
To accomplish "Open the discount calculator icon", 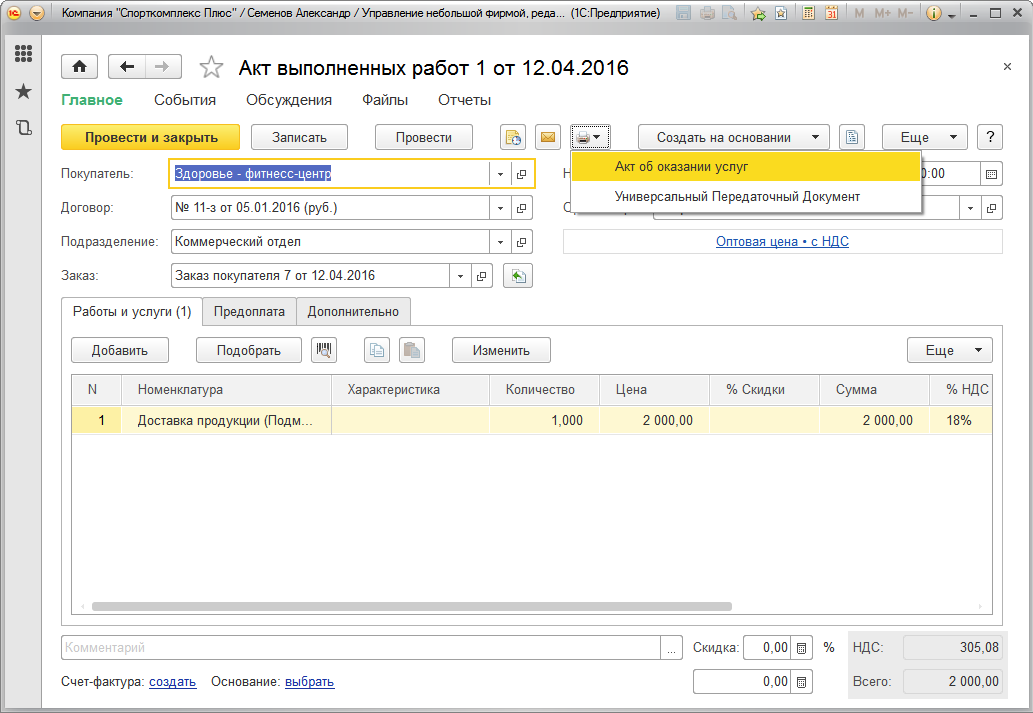I will [801, 648].
